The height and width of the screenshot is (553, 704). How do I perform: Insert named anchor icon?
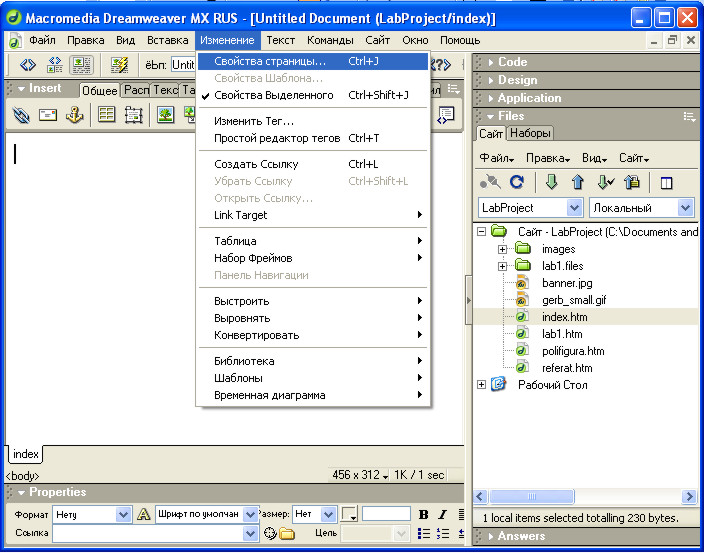coord(75,115)
